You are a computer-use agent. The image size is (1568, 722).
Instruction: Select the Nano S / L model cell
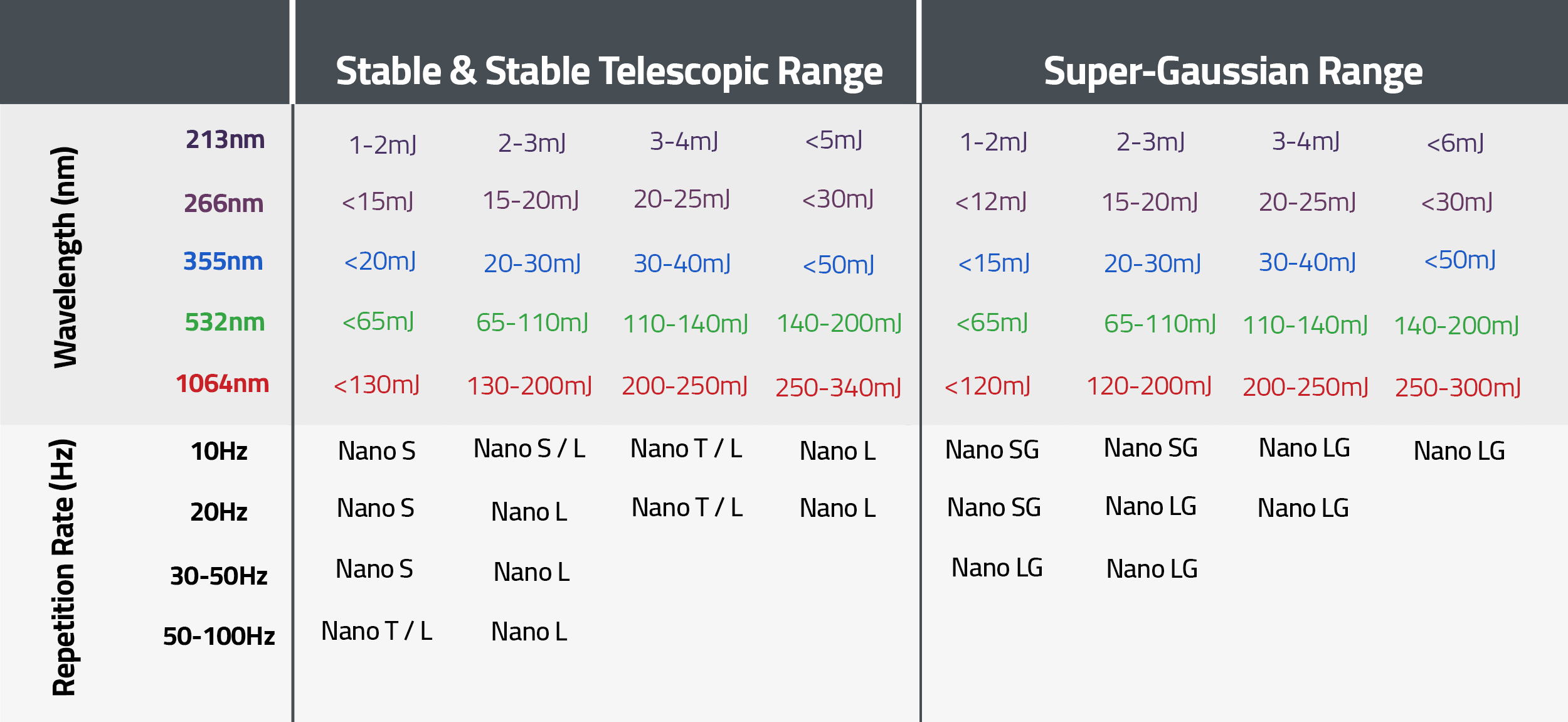[x=529, y=449]
